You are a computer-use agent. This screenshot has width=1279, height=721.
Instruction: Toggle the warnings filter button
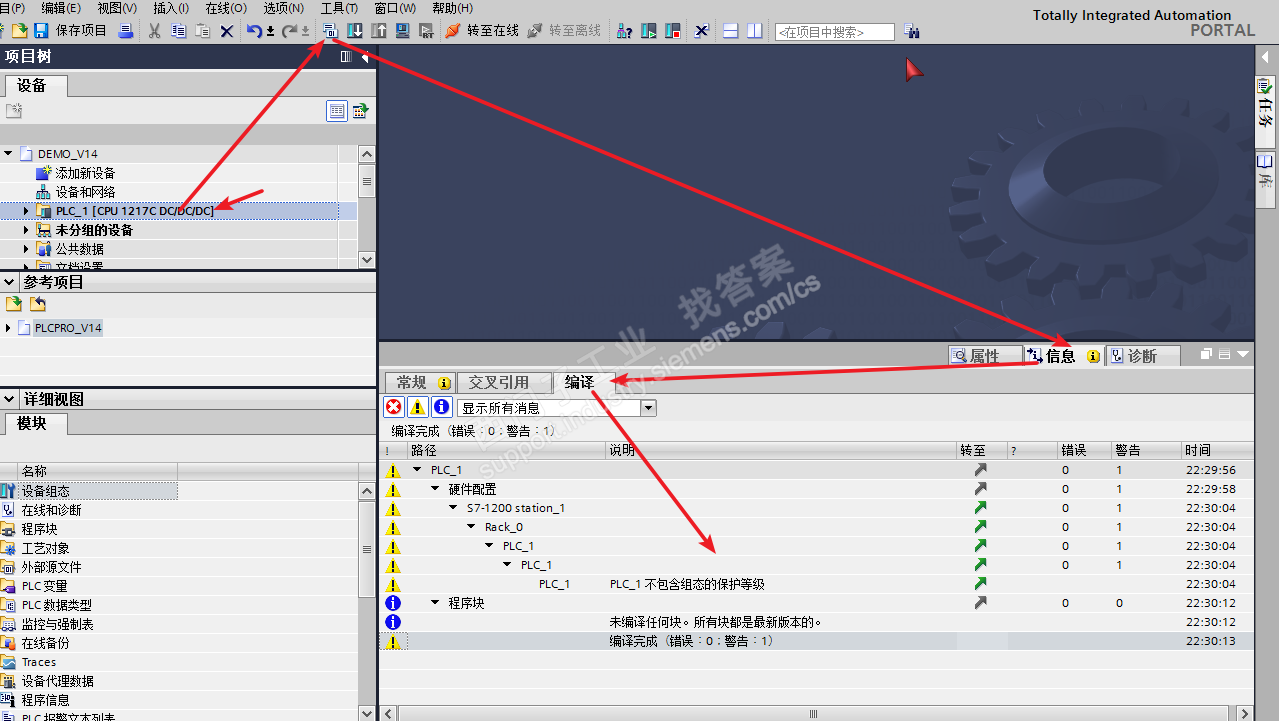[x=418, y=407]
